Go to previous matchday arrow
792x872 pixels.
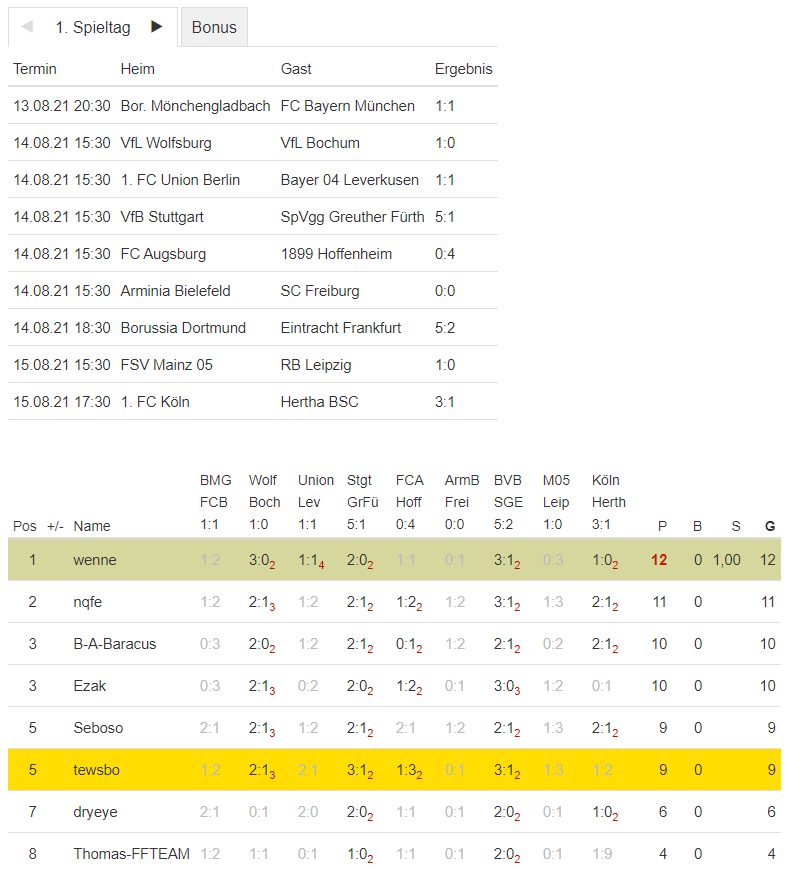27,27
